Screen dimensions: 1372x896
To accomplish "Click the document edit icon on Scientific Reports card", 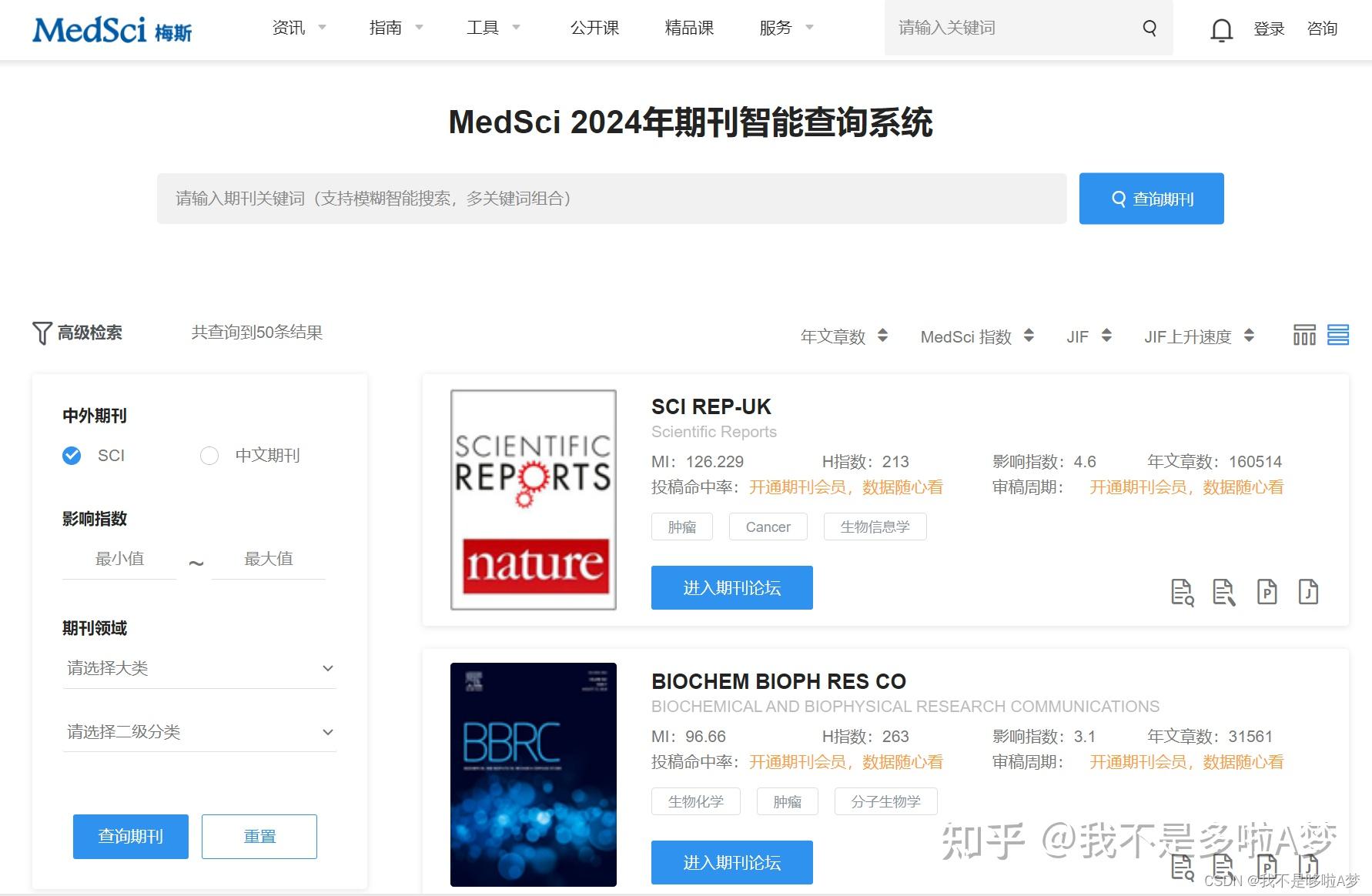I will pos(1224,592).
